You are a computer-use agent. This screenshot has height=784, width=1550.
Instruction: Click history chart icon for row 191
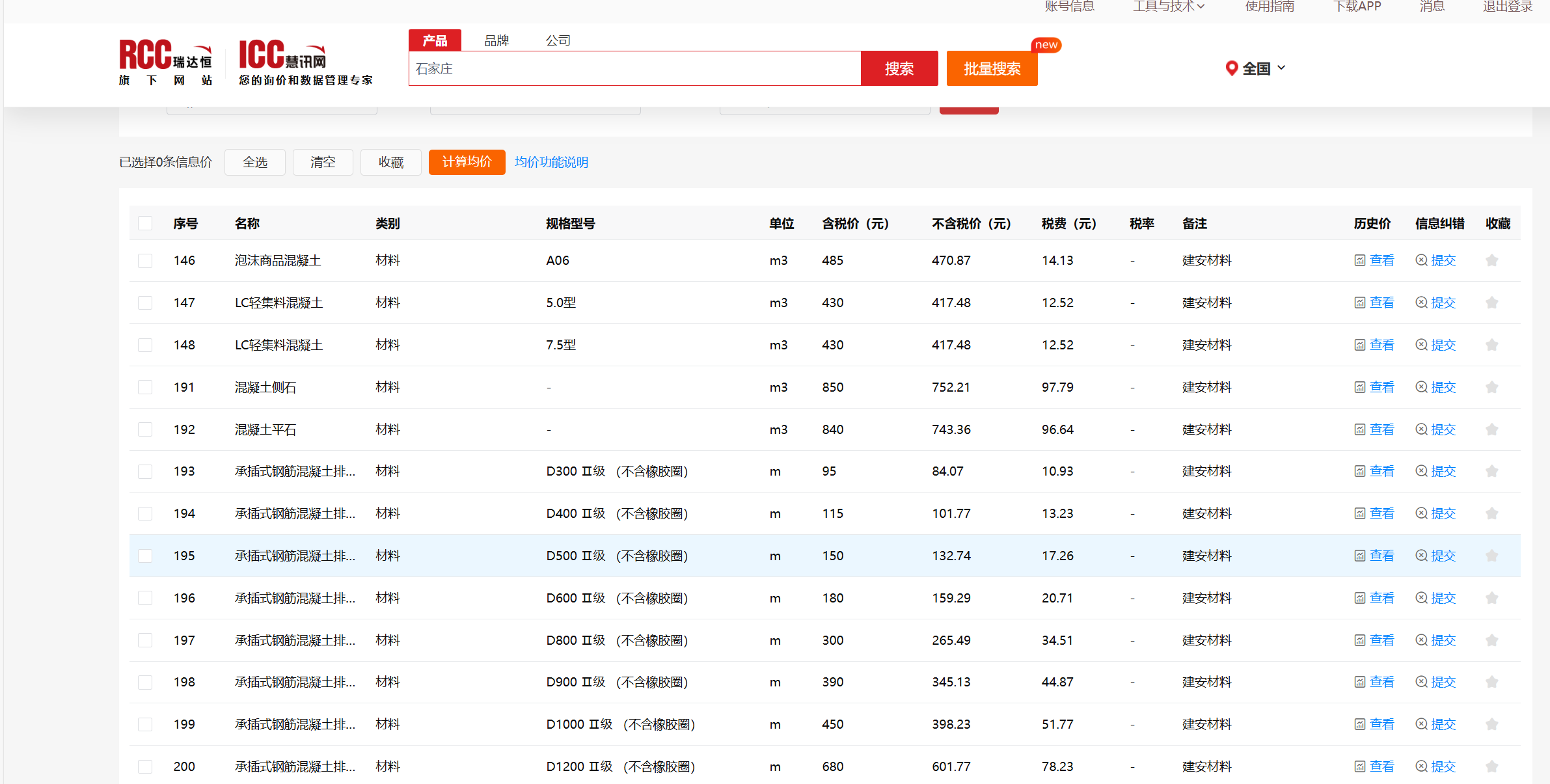click(1359, 387)
